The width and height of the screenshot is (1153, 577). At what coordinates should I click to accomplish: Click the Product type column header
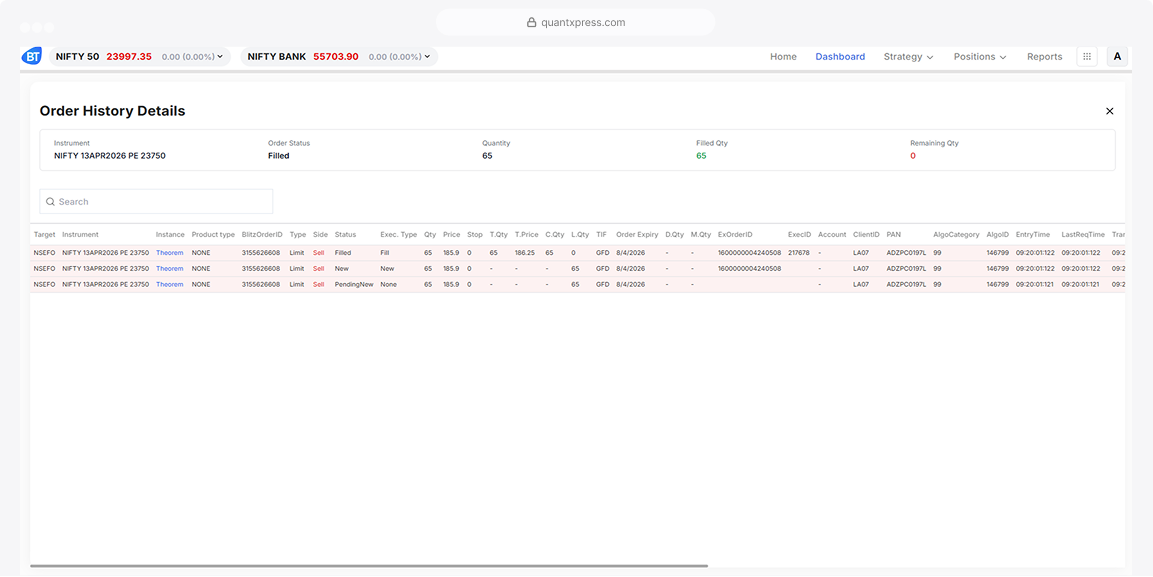(x=213, y=235)
